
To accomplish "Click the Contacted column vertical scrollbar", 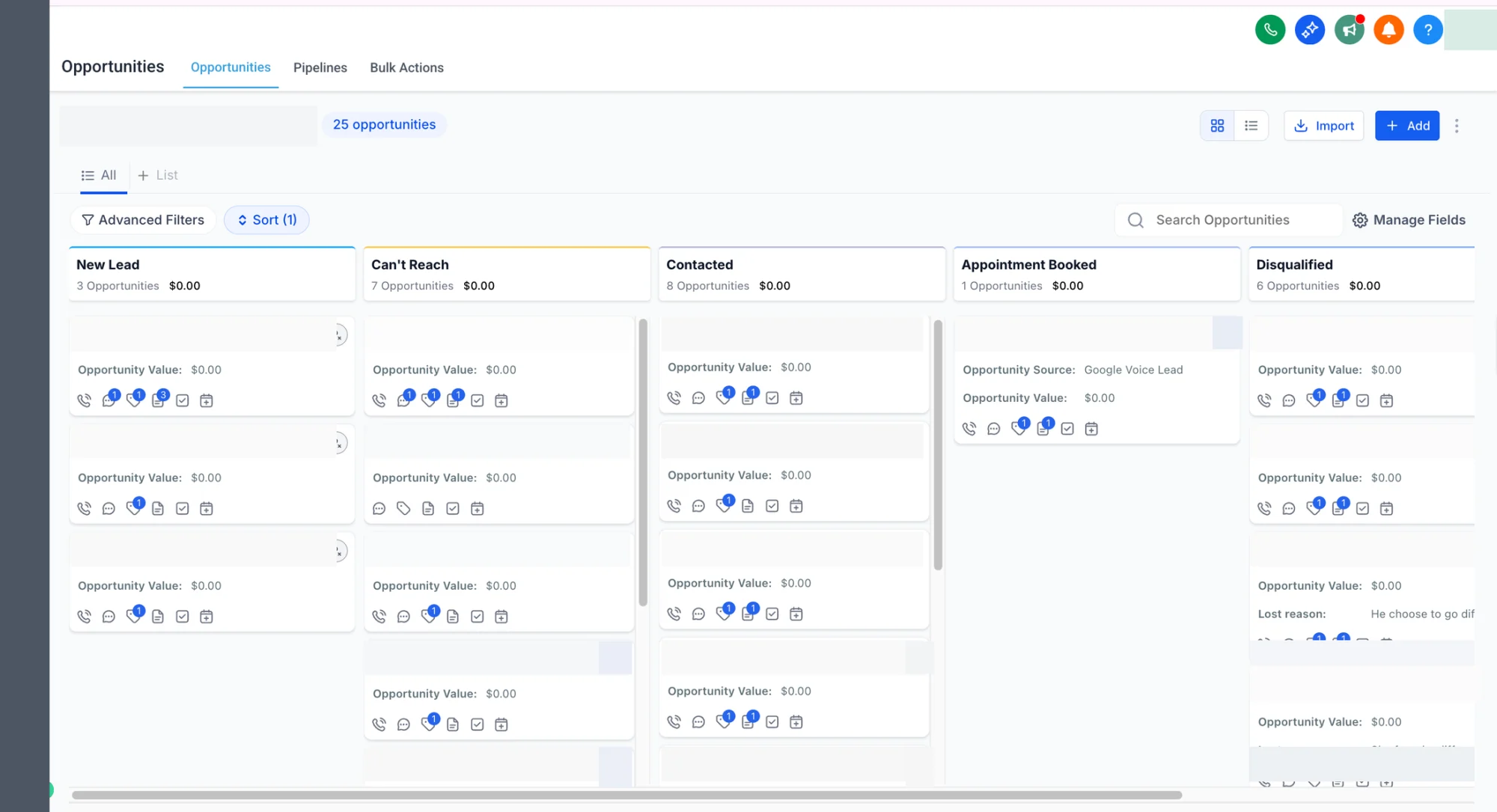I will [x=938, y=445].
